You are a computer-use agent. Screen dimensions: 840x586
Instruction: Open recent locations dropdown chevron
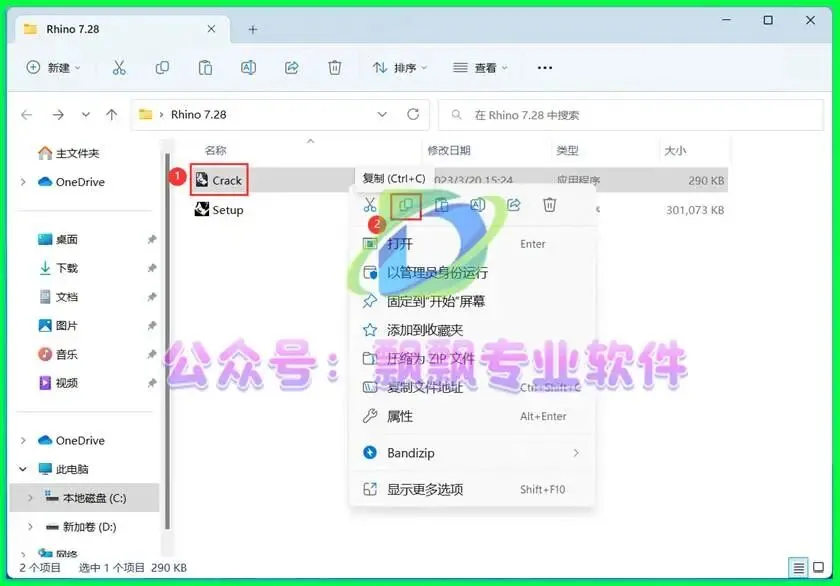coord(86,115)
